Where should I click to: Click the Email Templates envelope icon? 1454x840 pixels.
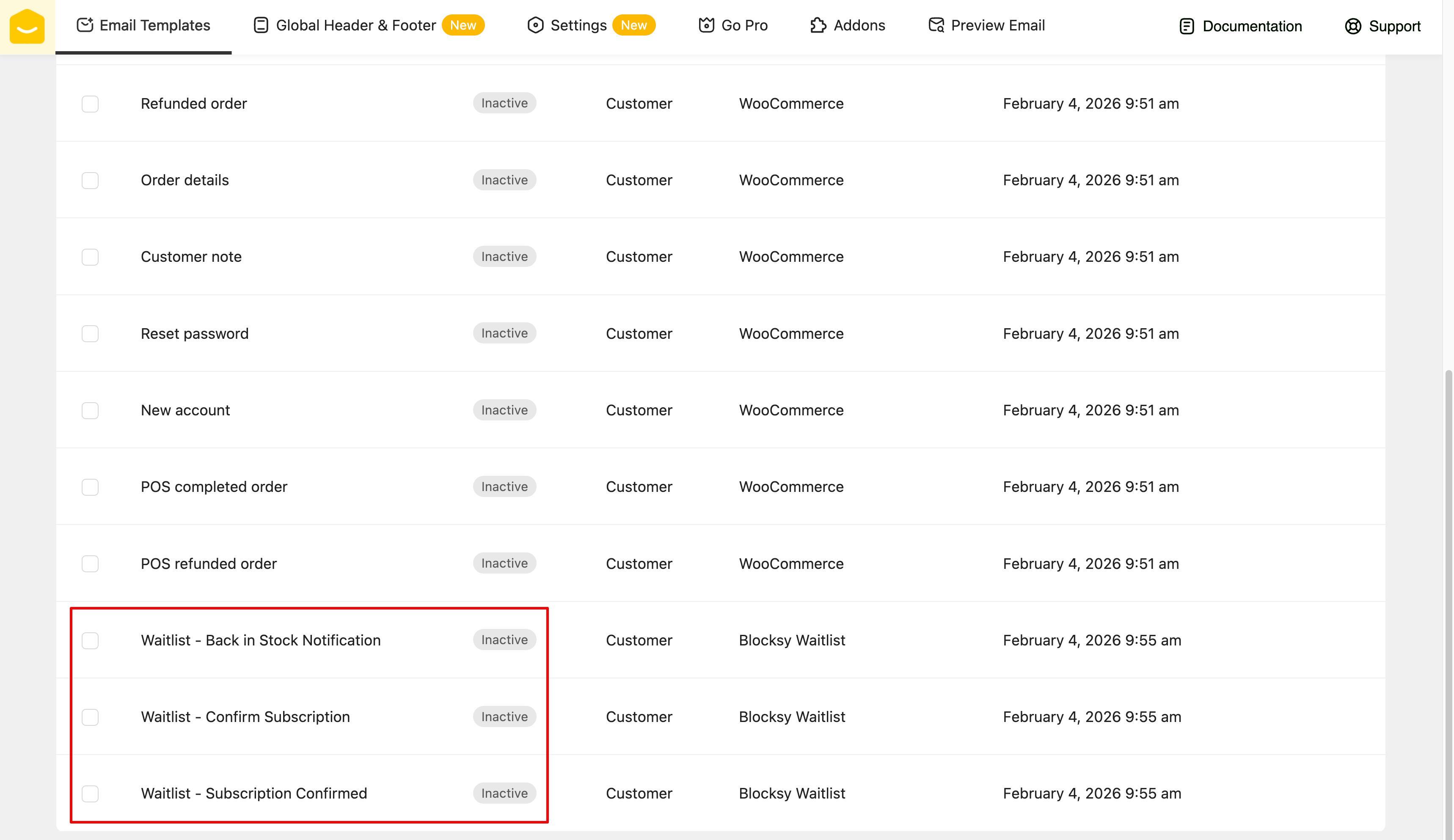85,25
